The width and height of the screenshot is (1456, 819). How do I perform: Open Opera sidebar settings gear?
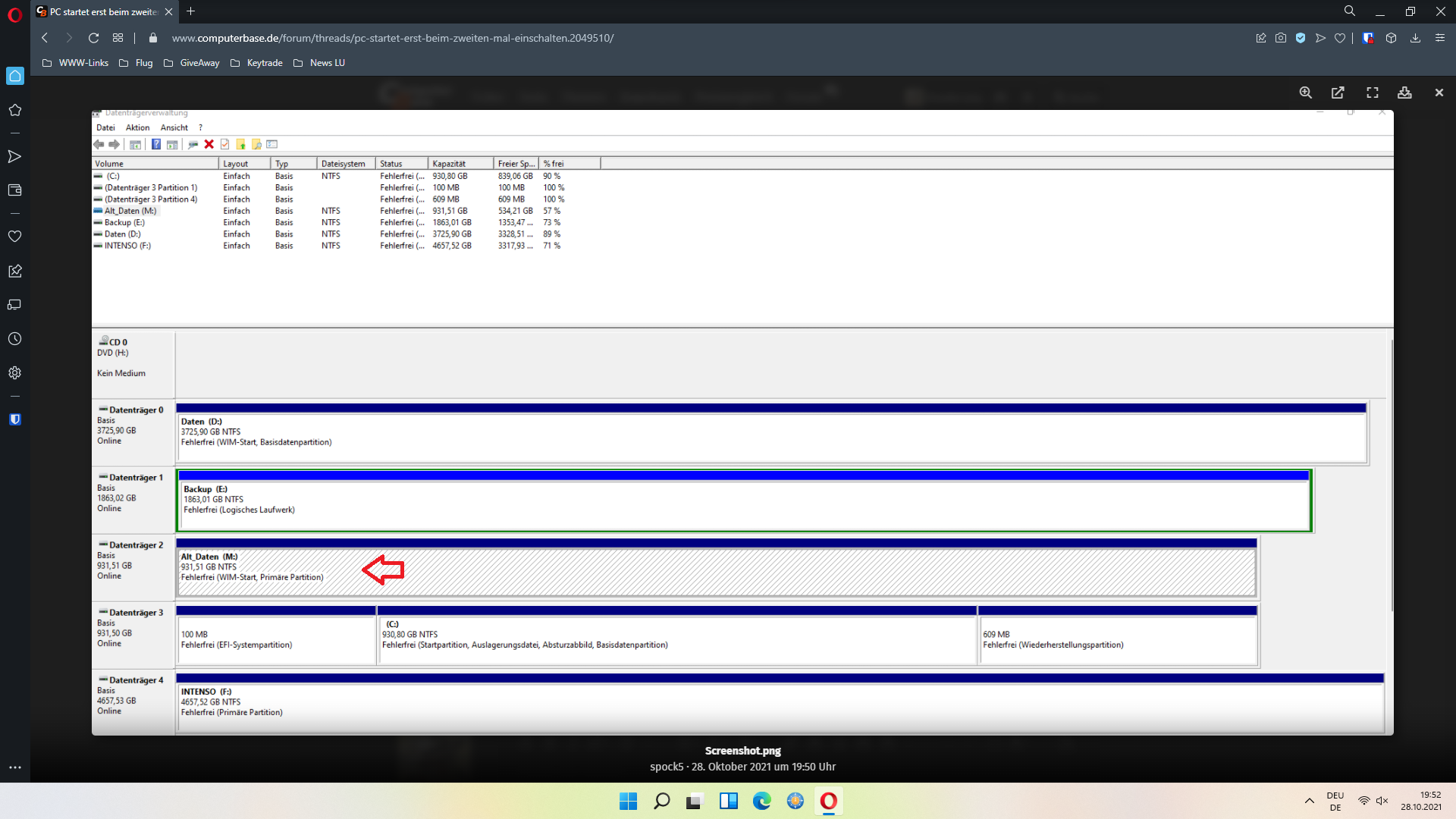[14, 373]
